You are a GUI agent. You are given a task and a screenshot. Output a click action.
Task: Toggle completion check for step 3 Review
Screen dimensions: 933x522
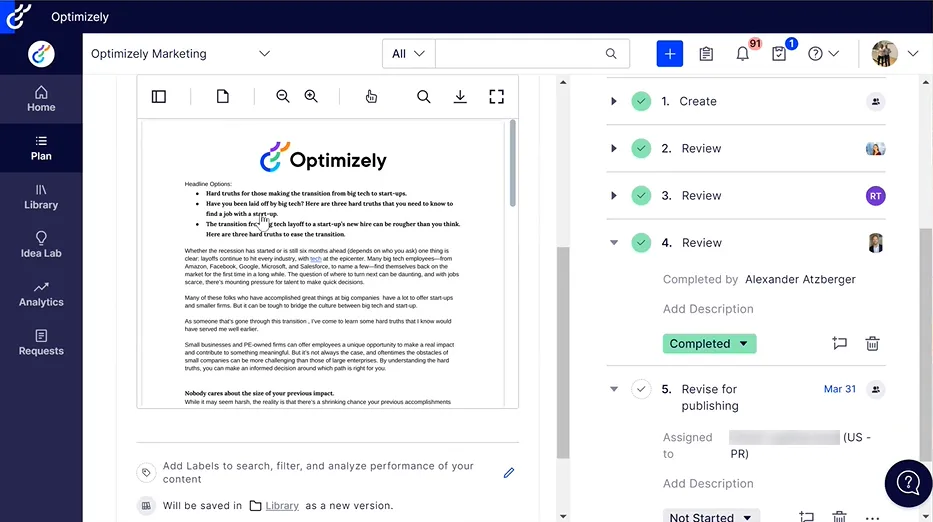point(641,195)
